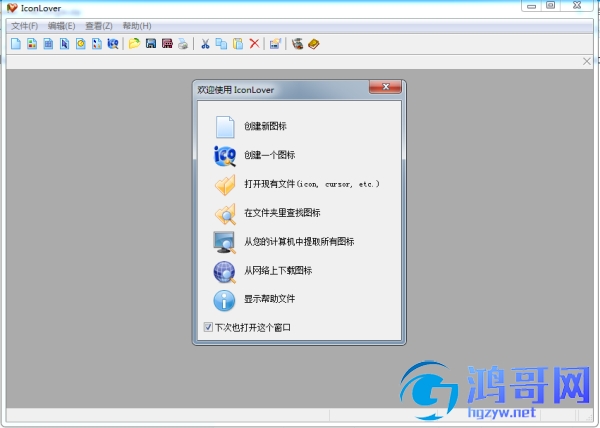
Task: Click monitor icon for 从您的计算机中提取所有图标
Action: pos(224,242)
